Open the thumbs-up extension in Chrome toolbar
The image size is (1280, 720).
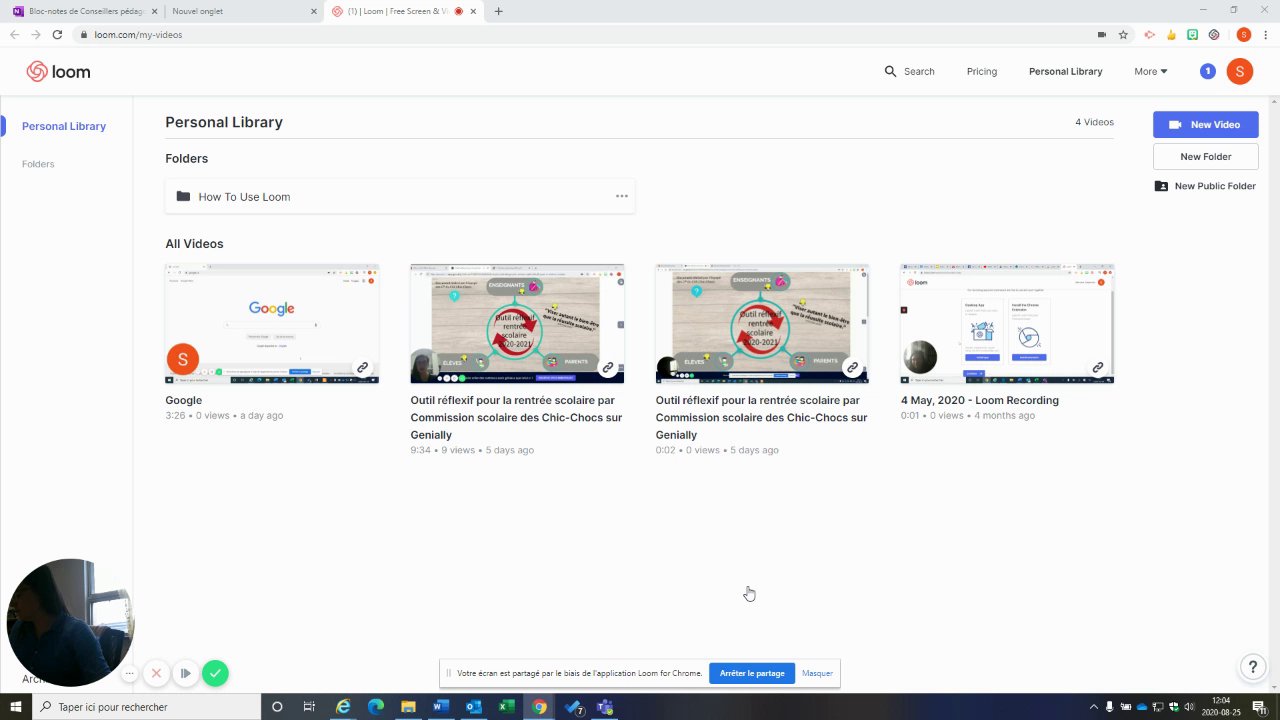1171,34
